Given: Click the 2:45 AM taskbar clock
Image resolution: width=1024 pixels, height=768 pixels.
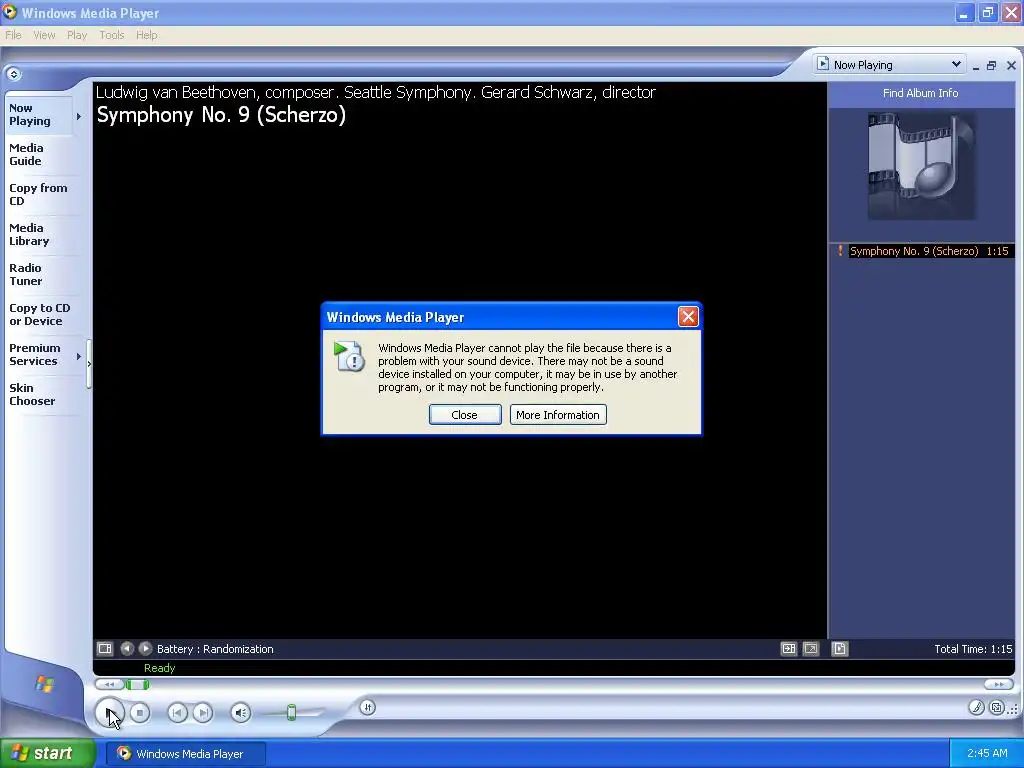Looking at the screenshot, I should (x=987, y=753).
